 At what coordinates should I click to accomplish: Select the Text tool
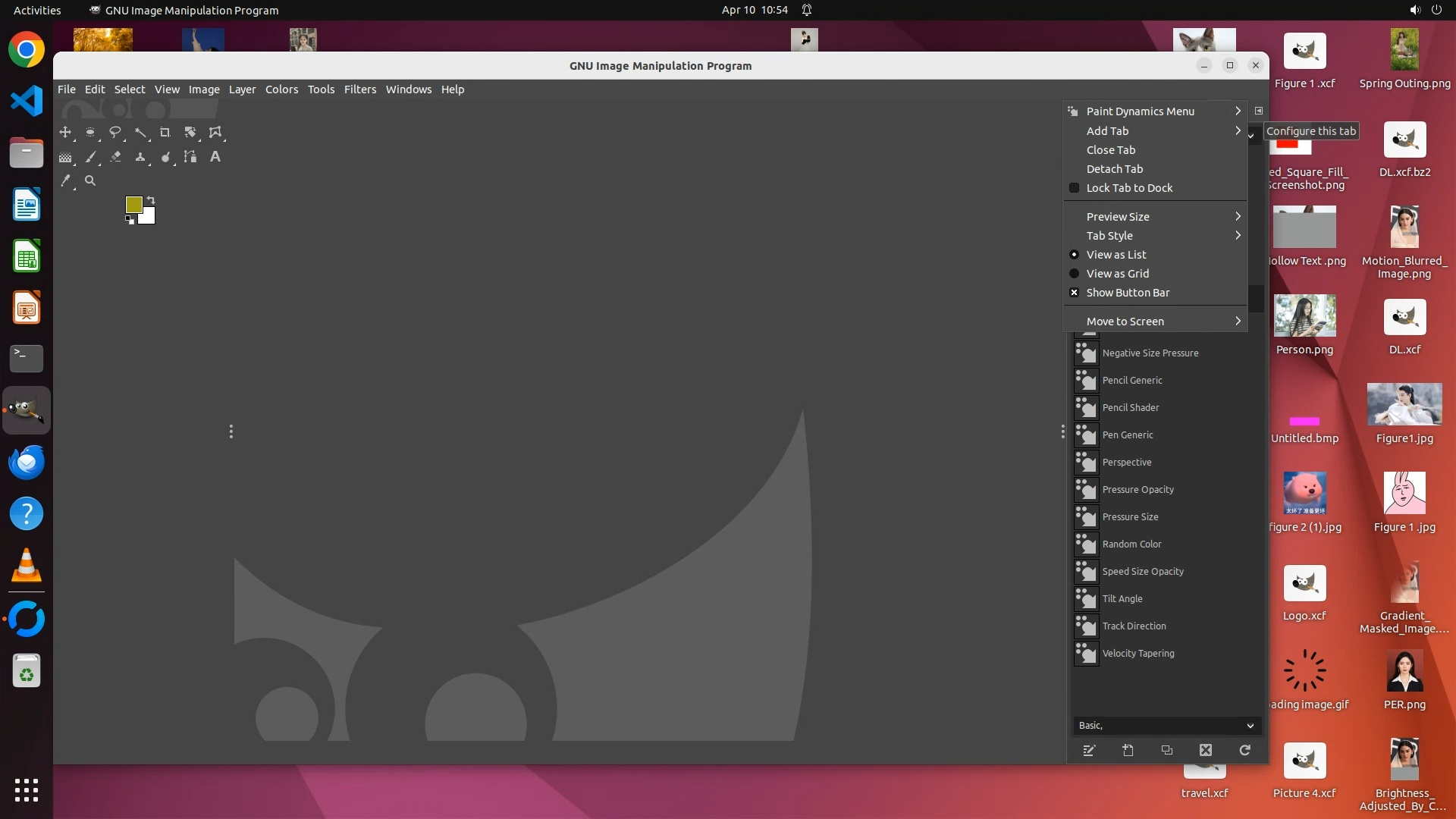[215, 157]
